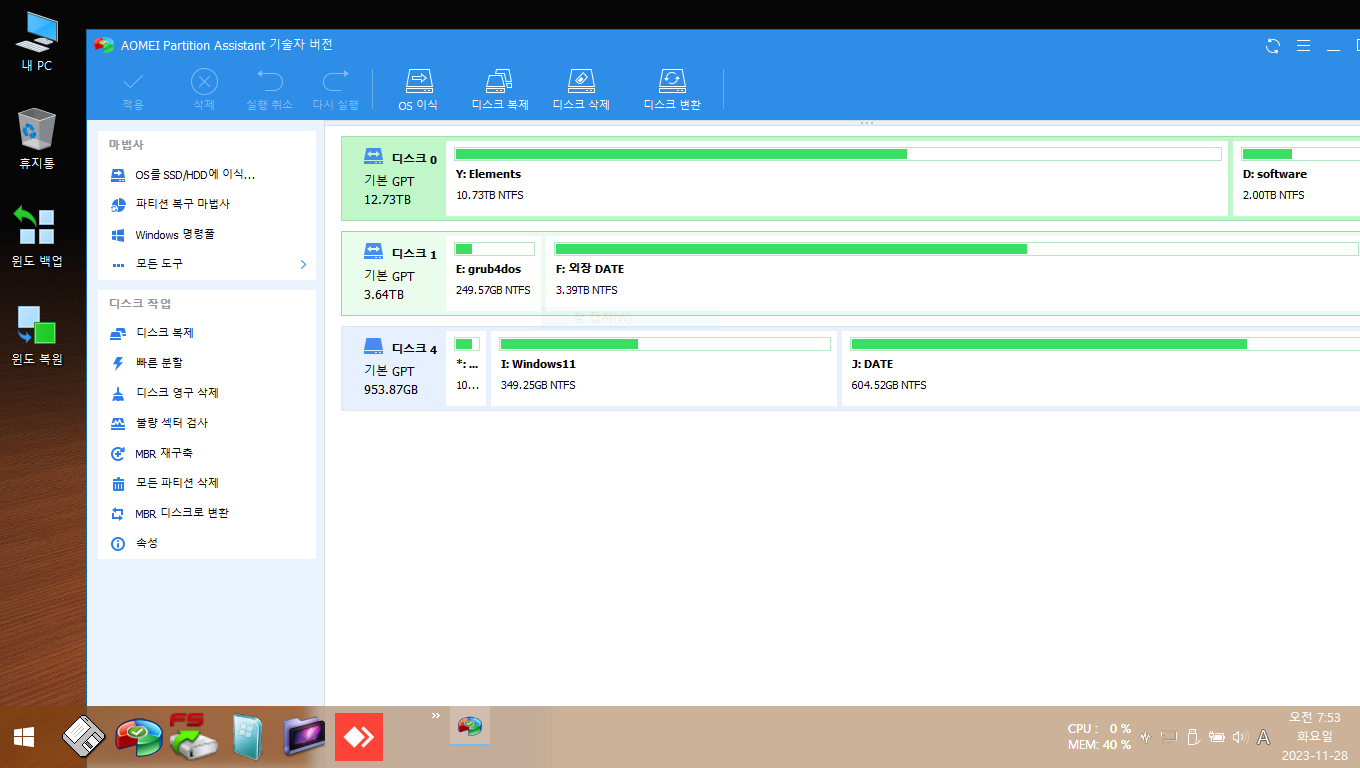Expand the 모든 도구 chevron
Viewport: 1360px width, 768px height.
click(303, 264)
